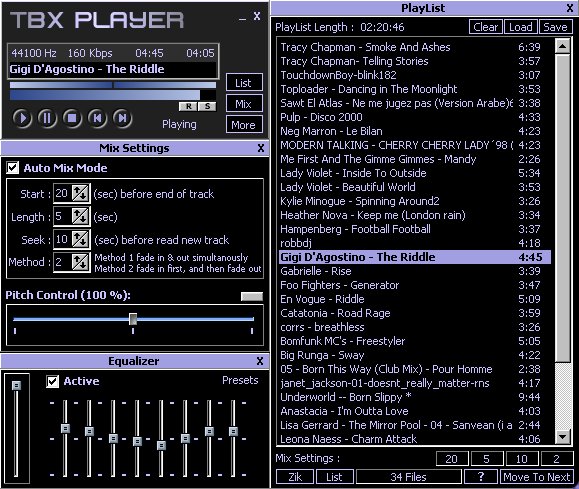Click the playlist scroll down arrow
The height and width of the screenshot is (489, 579).
pyautogui.click(x=562, y=437)
